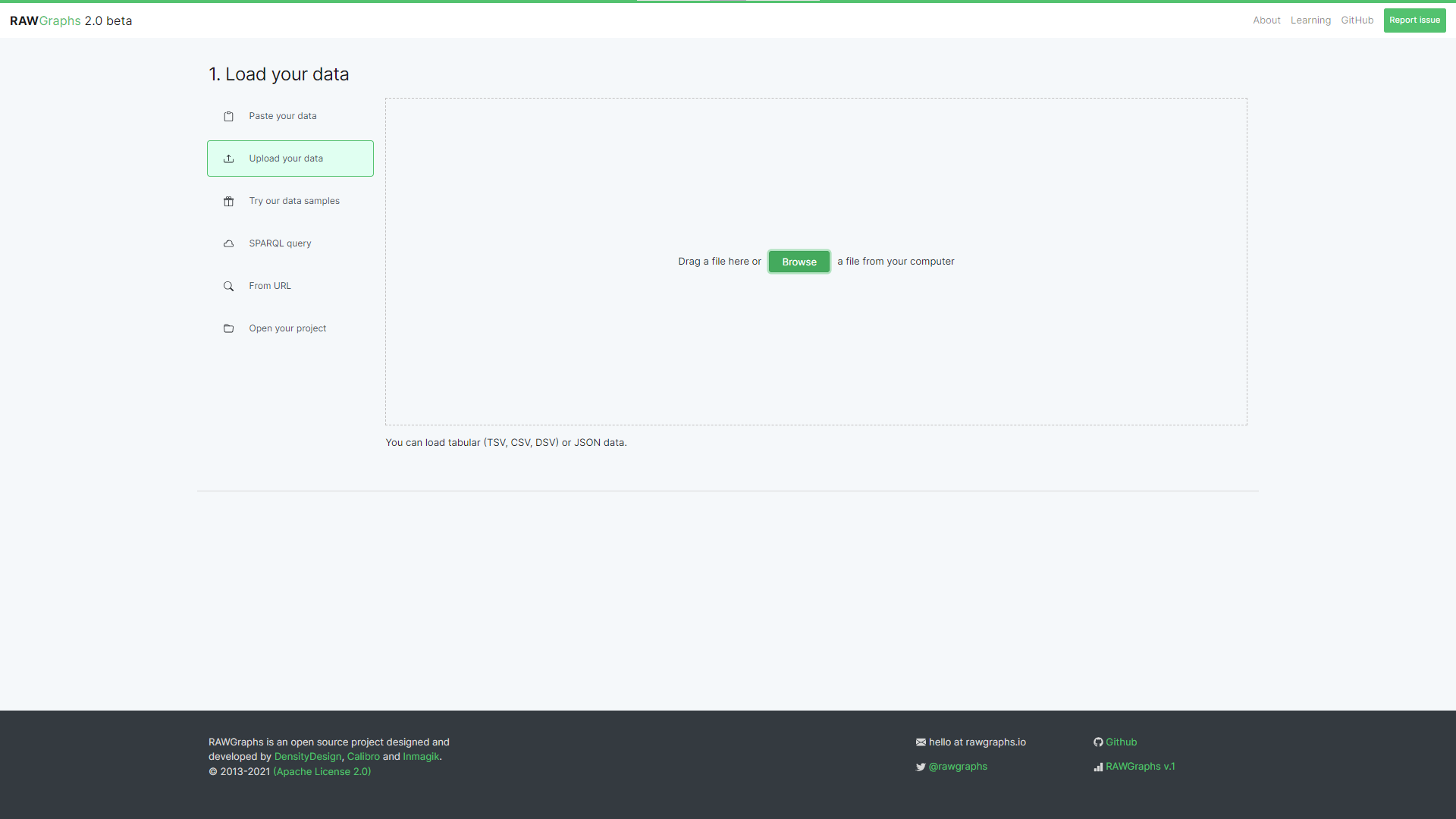Click the cloud icon beside SPARQL query
Viewport: 1456px width, 819px height.
pyautogui.click(x=228, y=243)
